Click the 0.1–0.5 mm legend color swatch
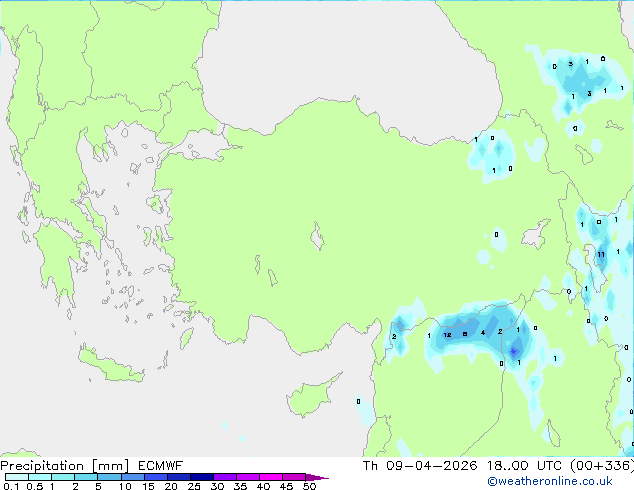The image size is (634, 490). [17, 477]
